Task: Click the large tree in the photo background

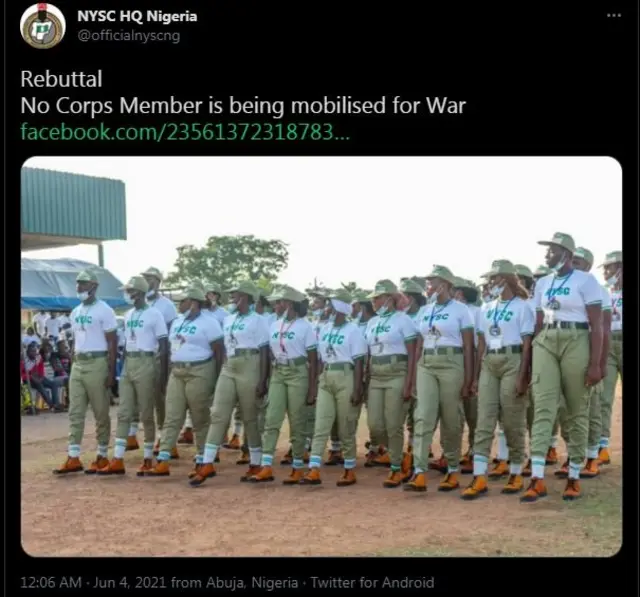Action: [229, 260]
